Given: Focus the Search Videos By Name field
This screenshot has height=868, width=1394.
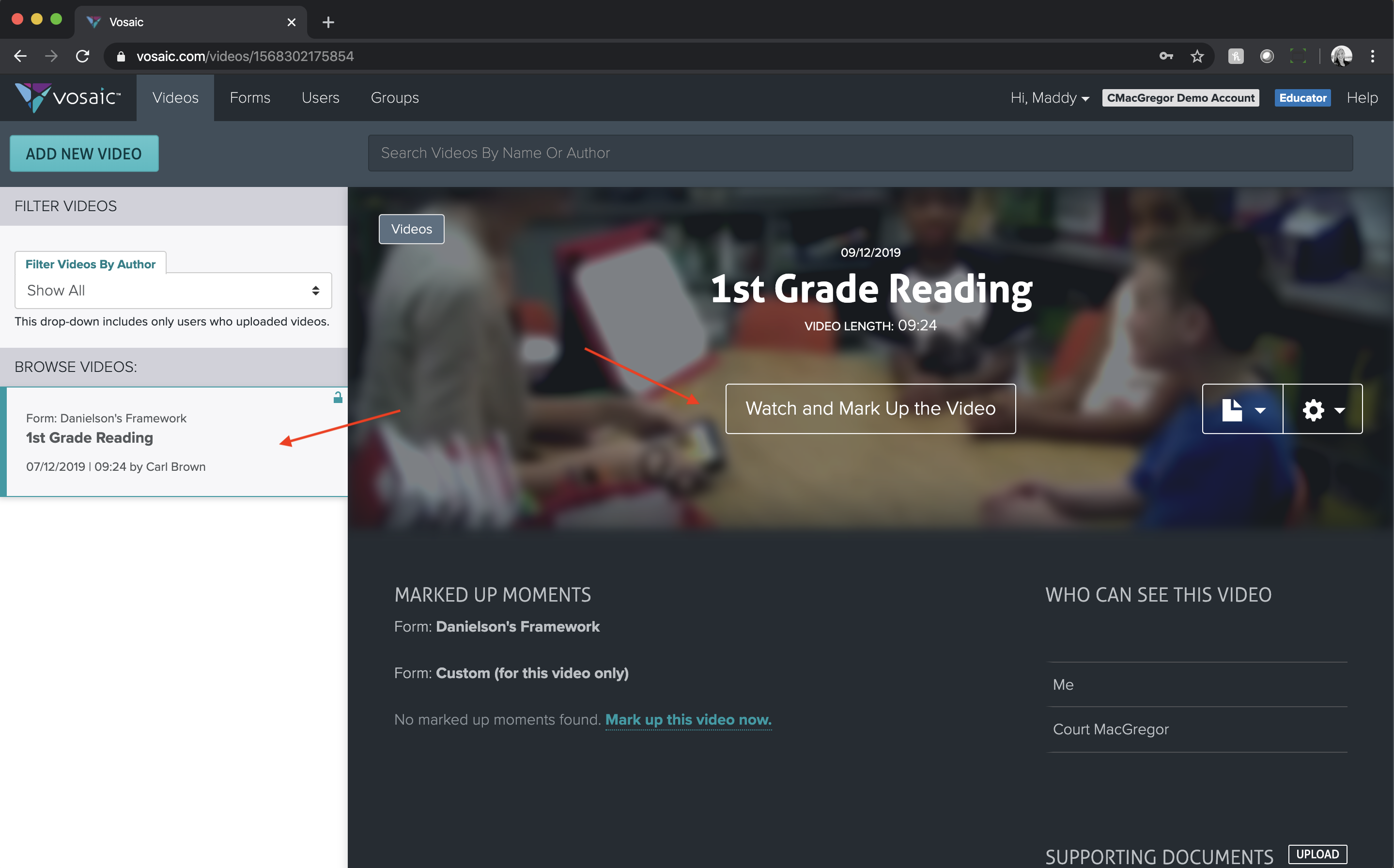Looking at the screenshot, I should pyautogui.click(x=860, y=153).
